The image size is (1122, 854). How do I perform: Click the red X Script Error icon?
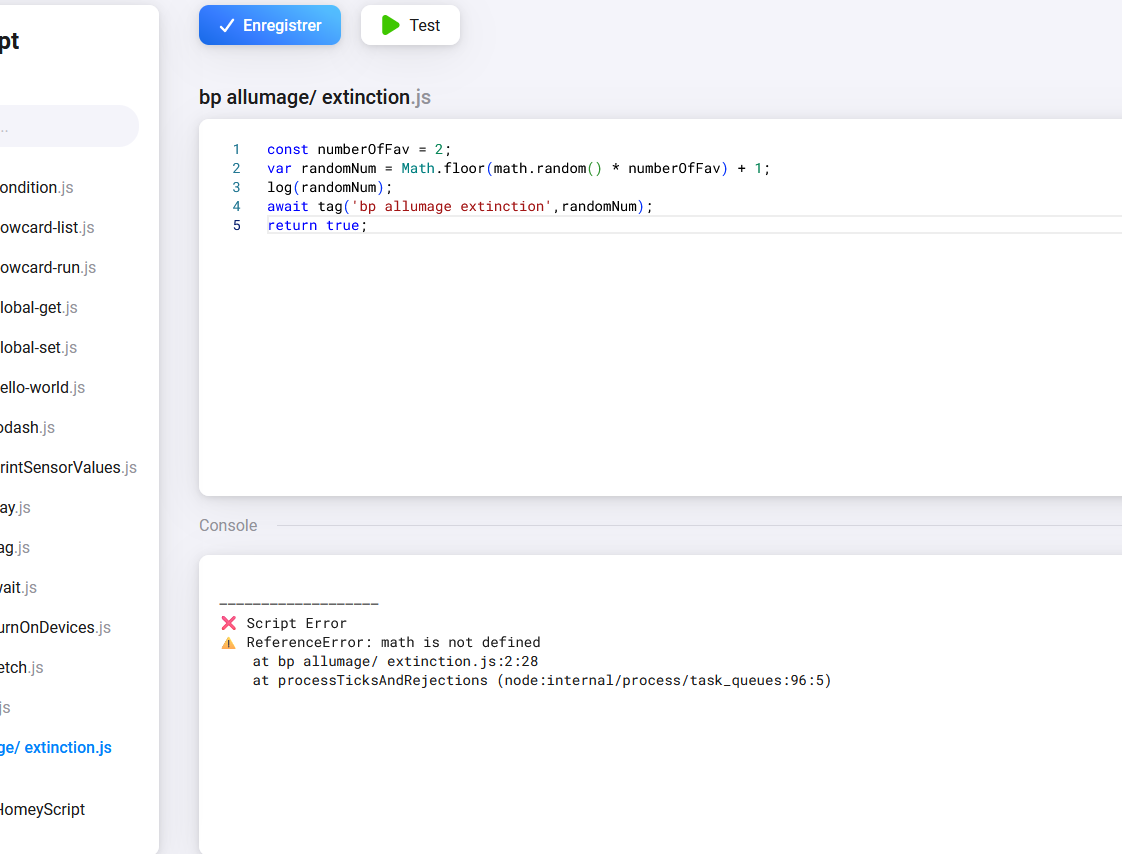pyautogui.click(x=229, y=623)
